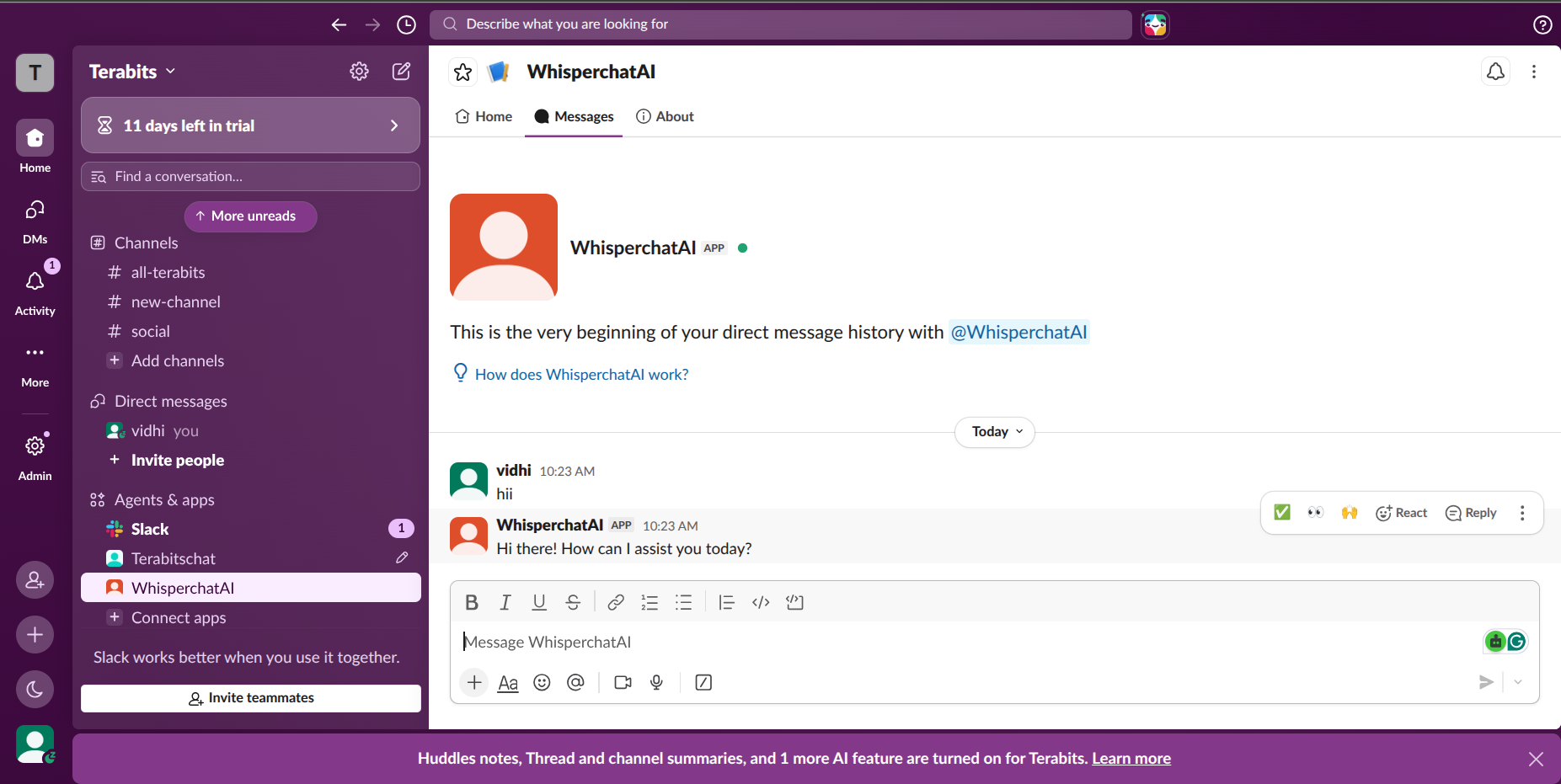
Task: Open conversation more options menu
Action: [1533, 72]
